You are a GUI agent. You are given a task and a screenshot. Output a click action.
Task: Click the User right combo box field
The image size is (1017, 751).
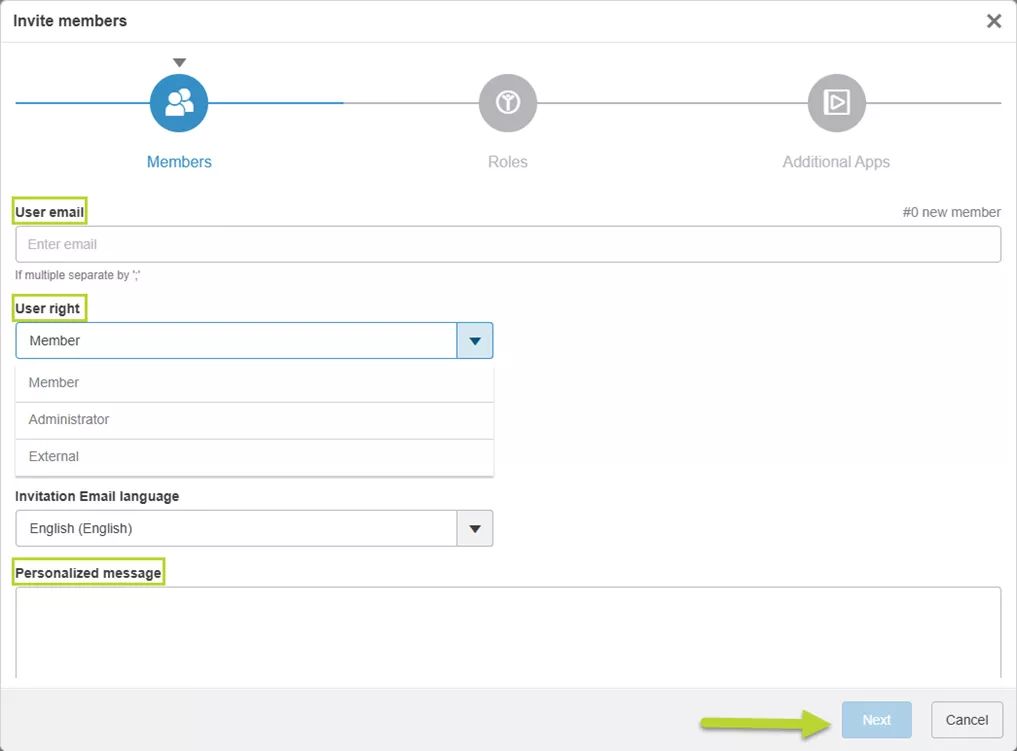236,341
